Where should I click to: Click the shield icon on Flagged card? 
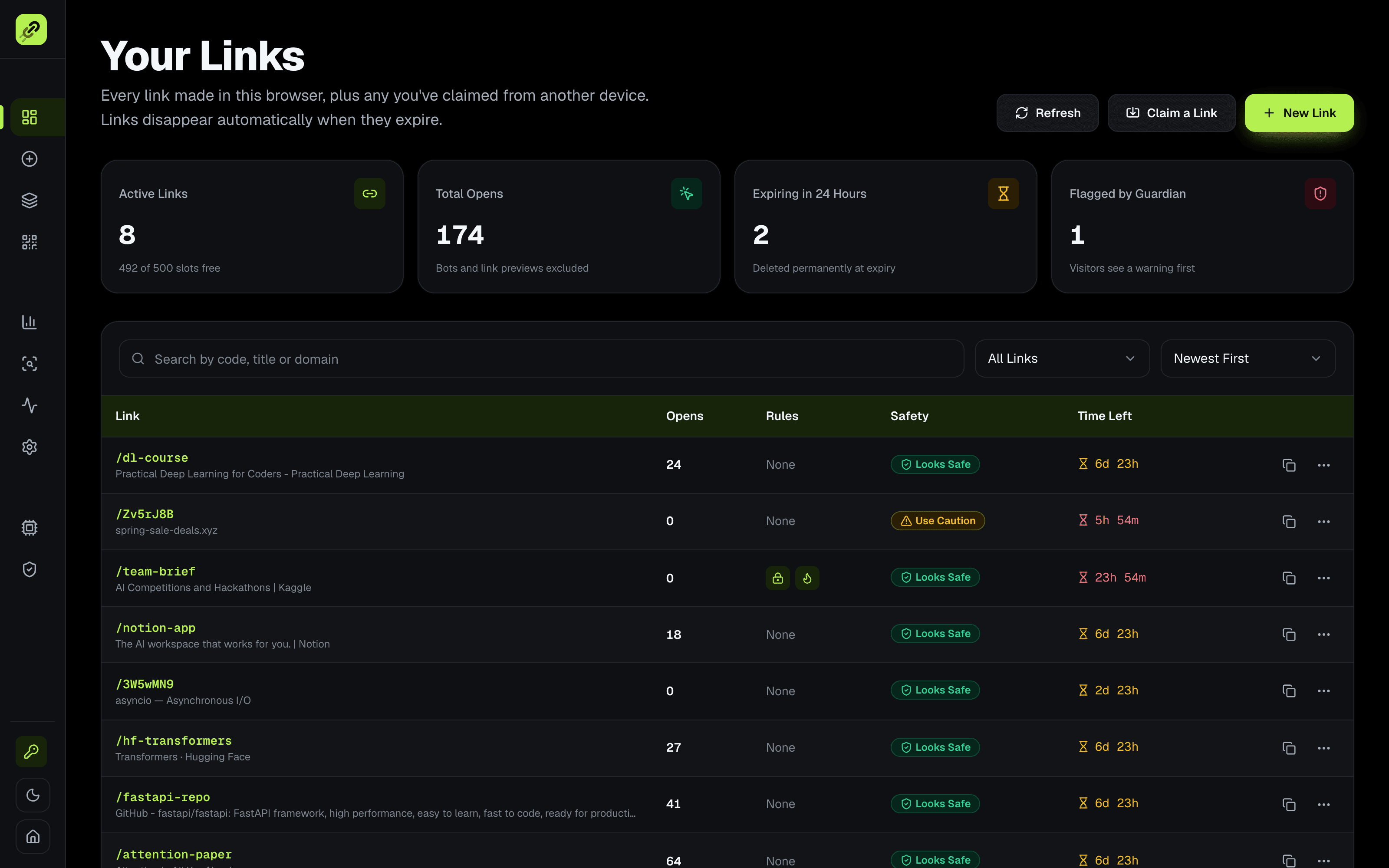tap(1320, 194)
